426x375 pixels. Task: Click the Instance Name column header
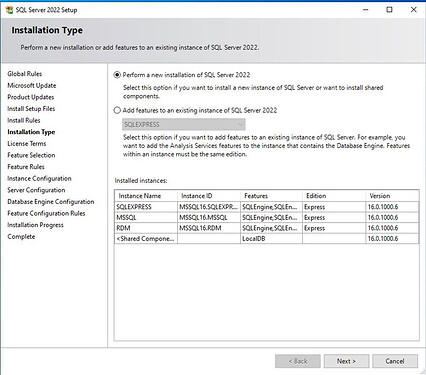click(146, 196)
